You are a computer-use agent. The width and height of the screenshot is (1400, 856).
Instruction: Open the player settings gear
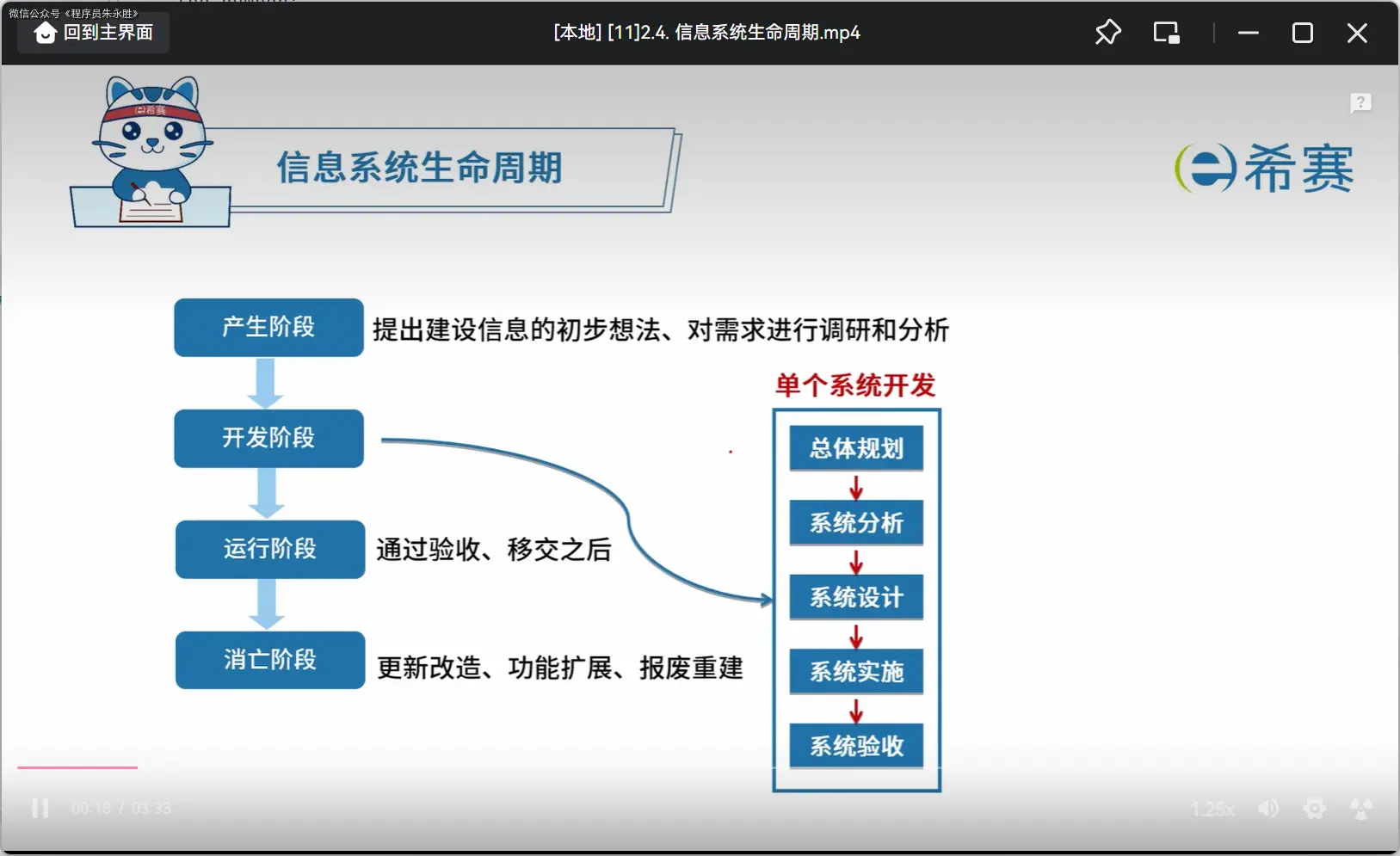click(x=1314, y=809)
